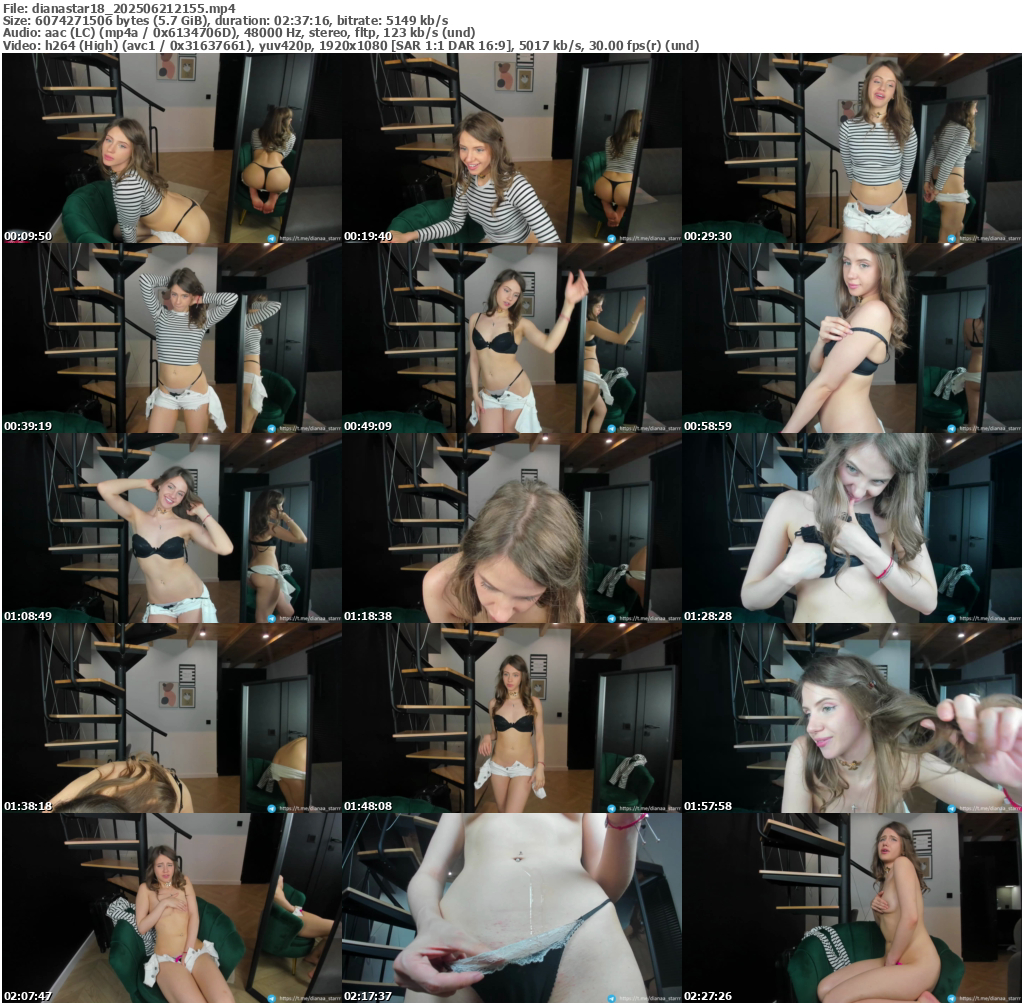Select the frame labeled 01:57:58
The height and width of the screenshot is (1003, 1024).
pyautogui.click(x=851, y=718)
